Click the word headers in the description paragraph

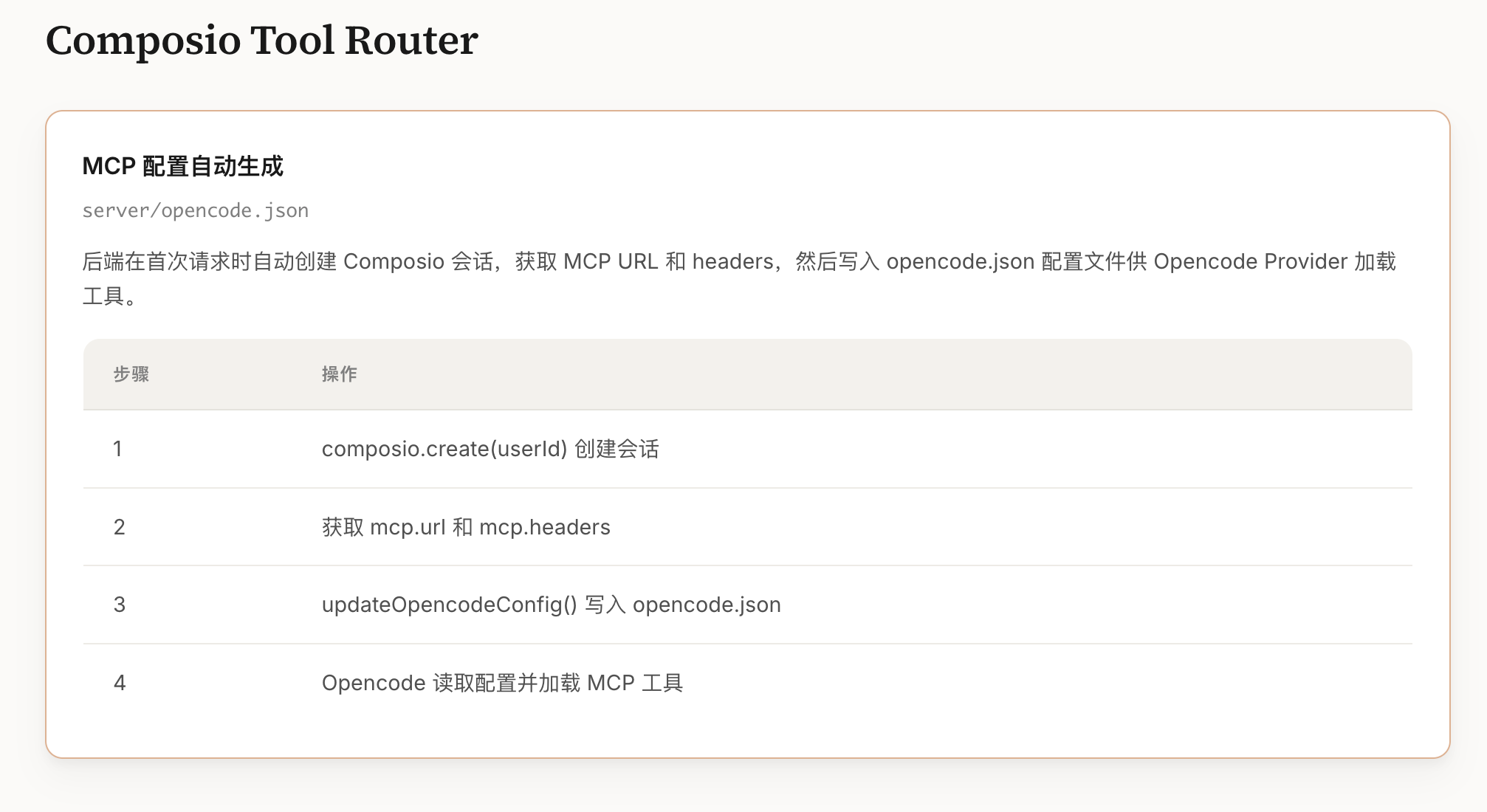732,261
